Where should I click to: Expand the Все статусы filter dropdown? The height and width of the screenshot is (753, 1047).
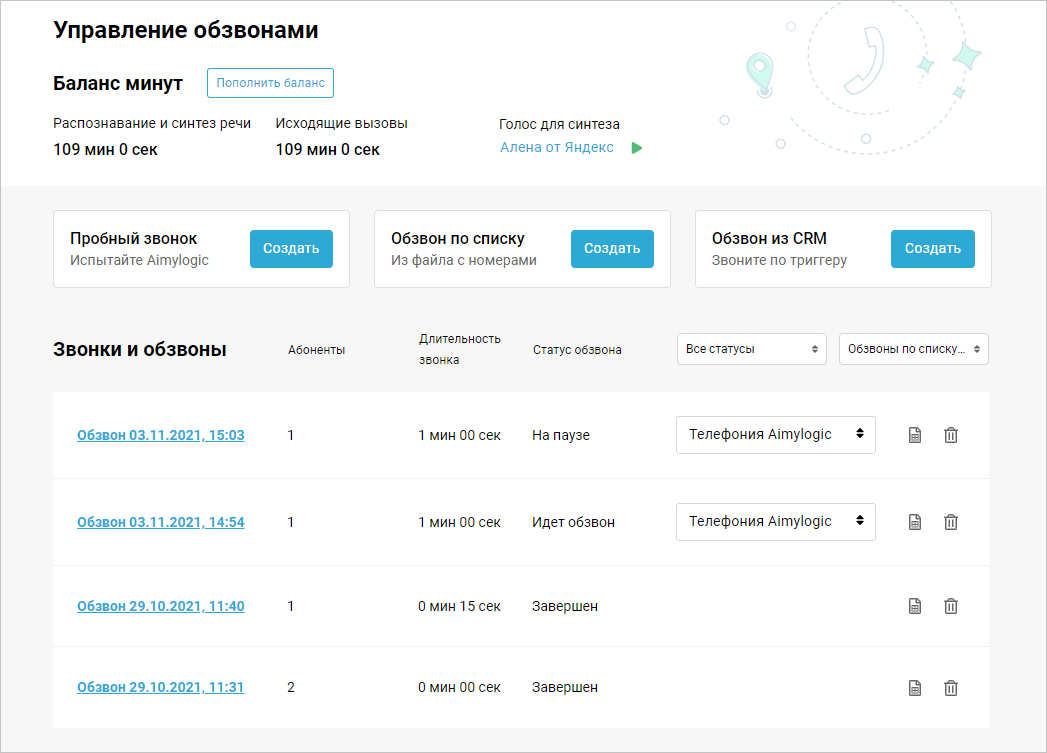tap(751, 349)
